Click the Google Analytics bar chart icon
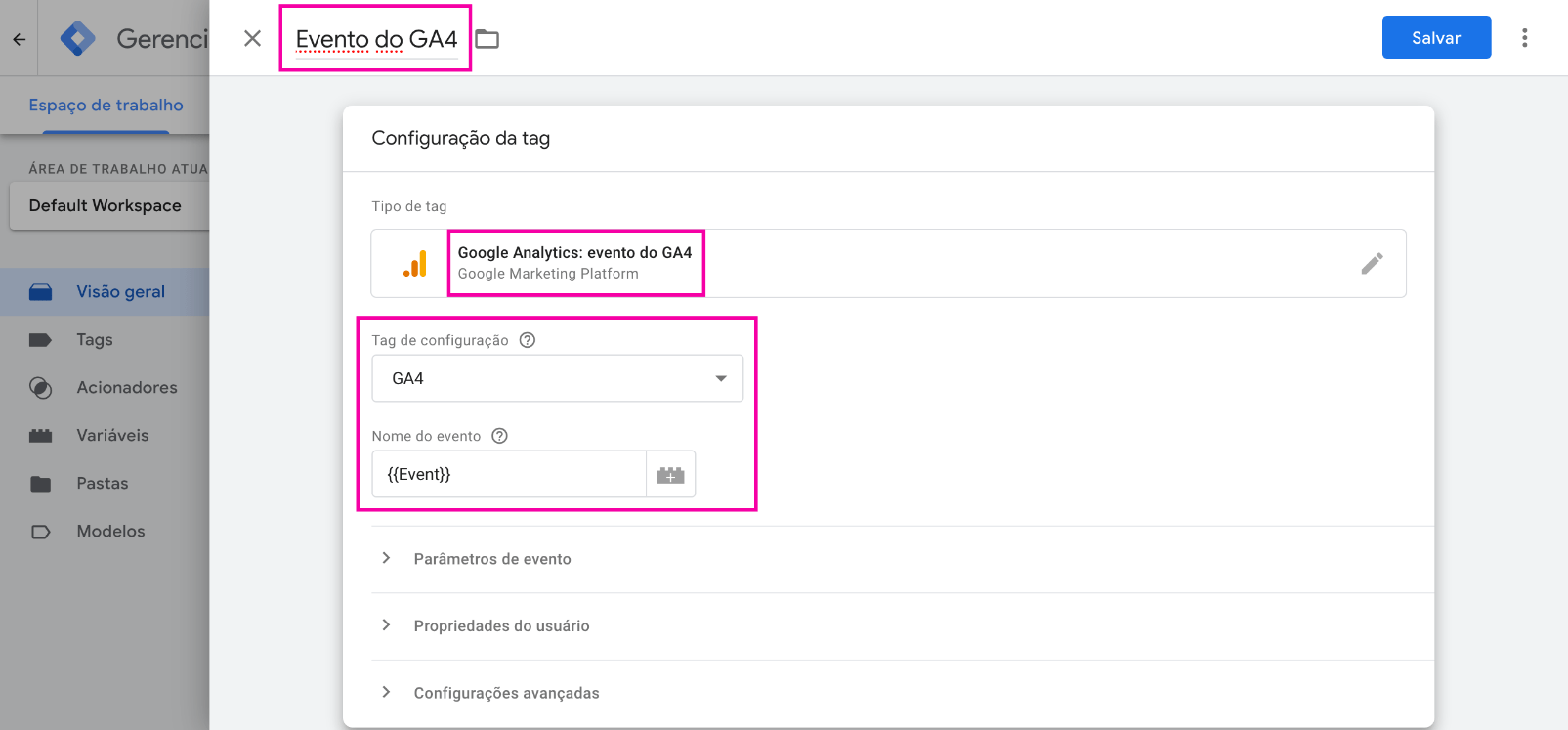1568x730 pixels. click(415, 264)
